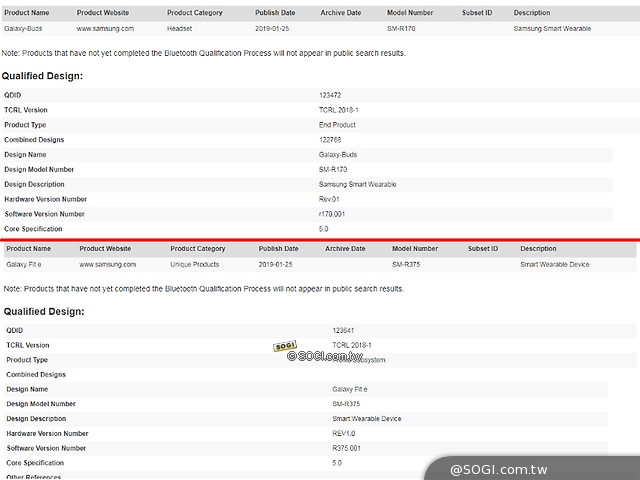Select the SM-R375 cell in the second table row
This screenshot has width=640, height=480.
406,264
